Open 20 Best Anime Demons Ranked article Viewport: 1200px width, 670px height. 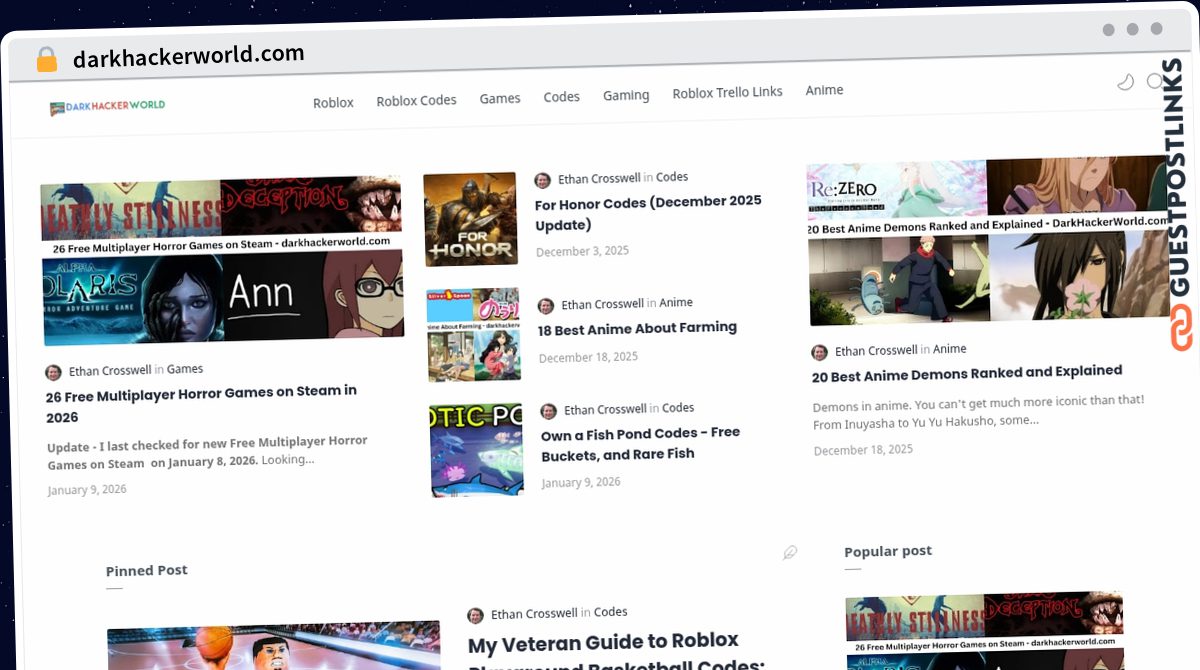[967, 373]
